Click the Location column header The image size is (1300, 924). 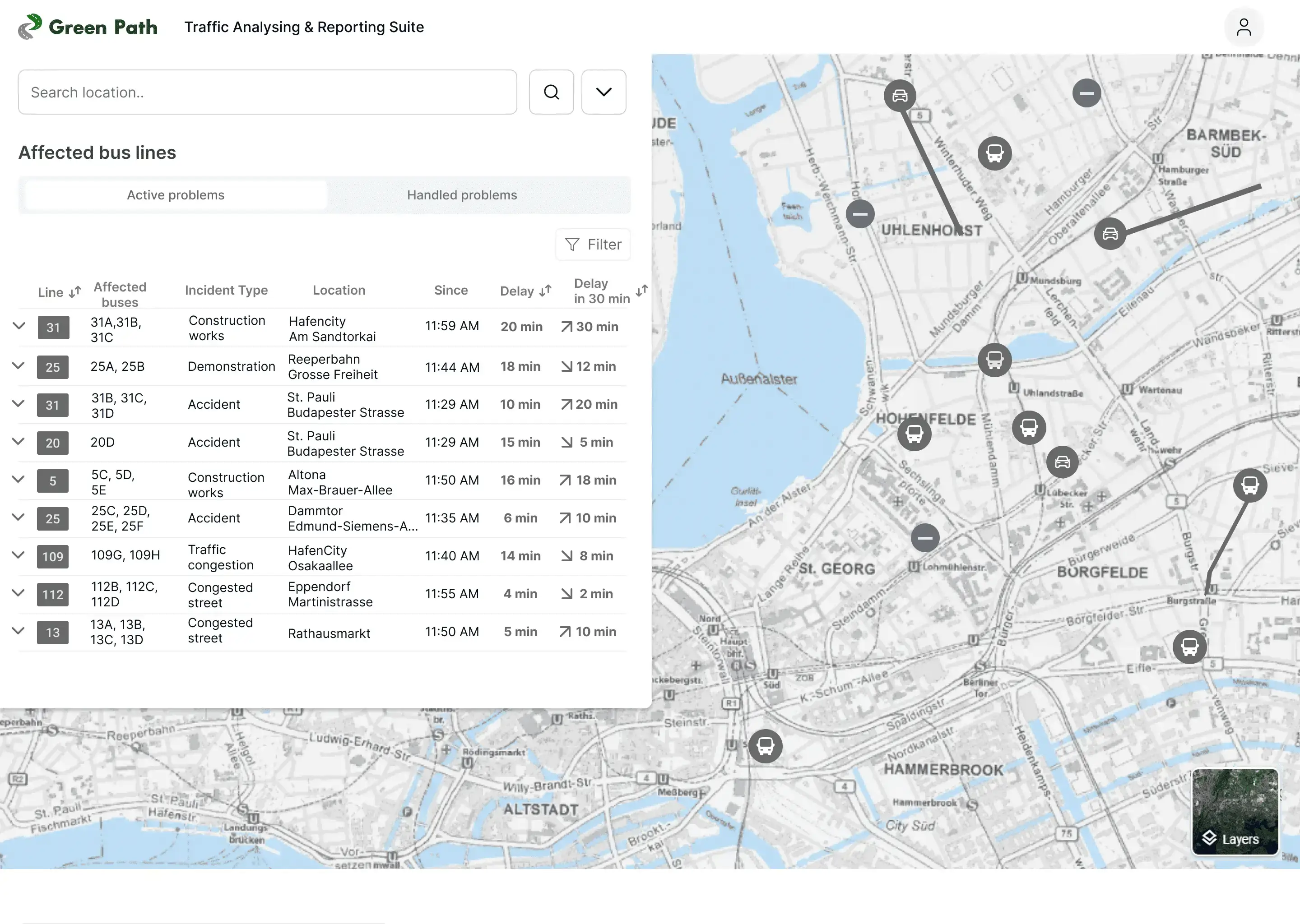[339, 290]
